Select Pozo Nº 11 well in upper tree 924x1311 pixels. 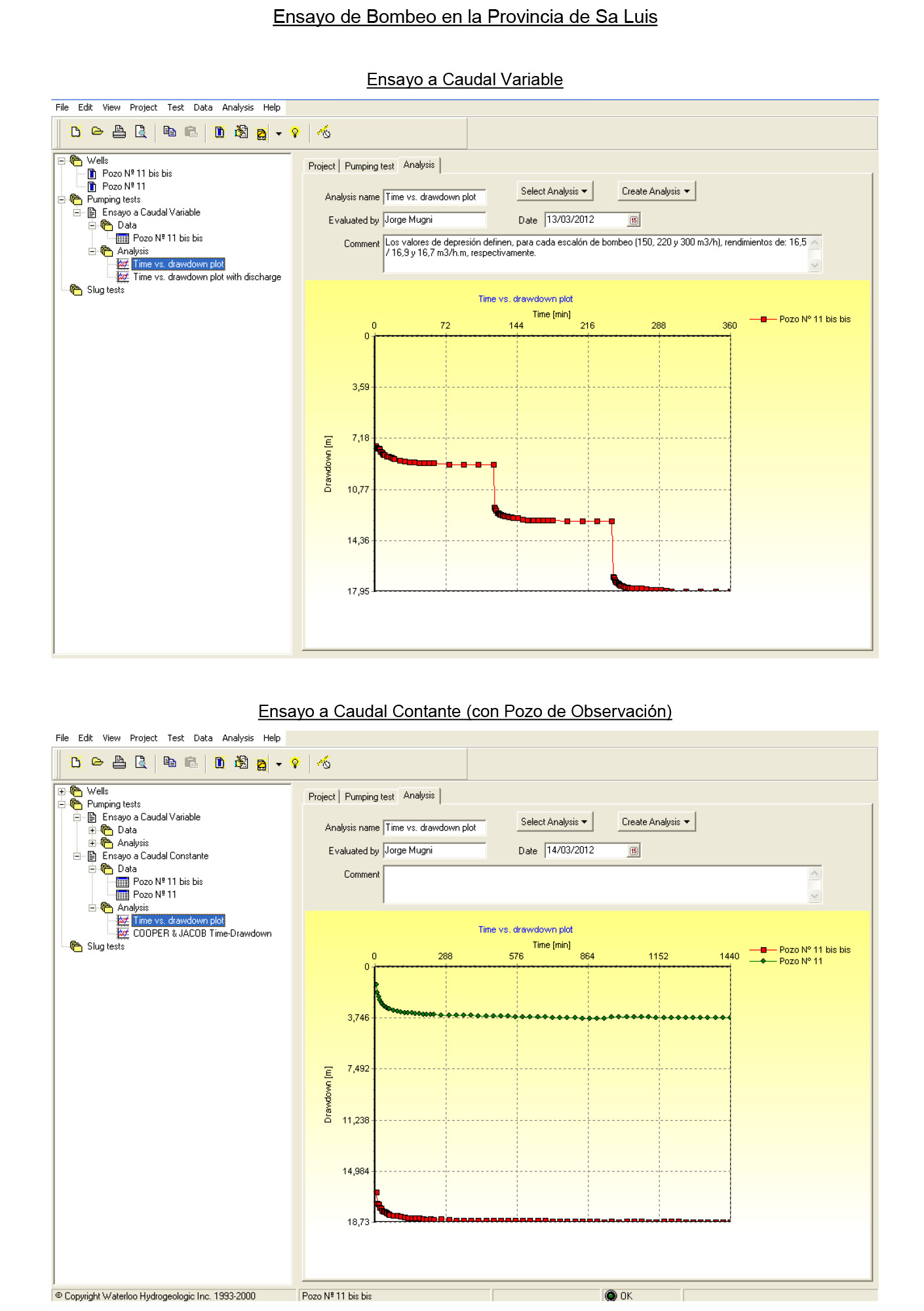[x=124, y=186]
